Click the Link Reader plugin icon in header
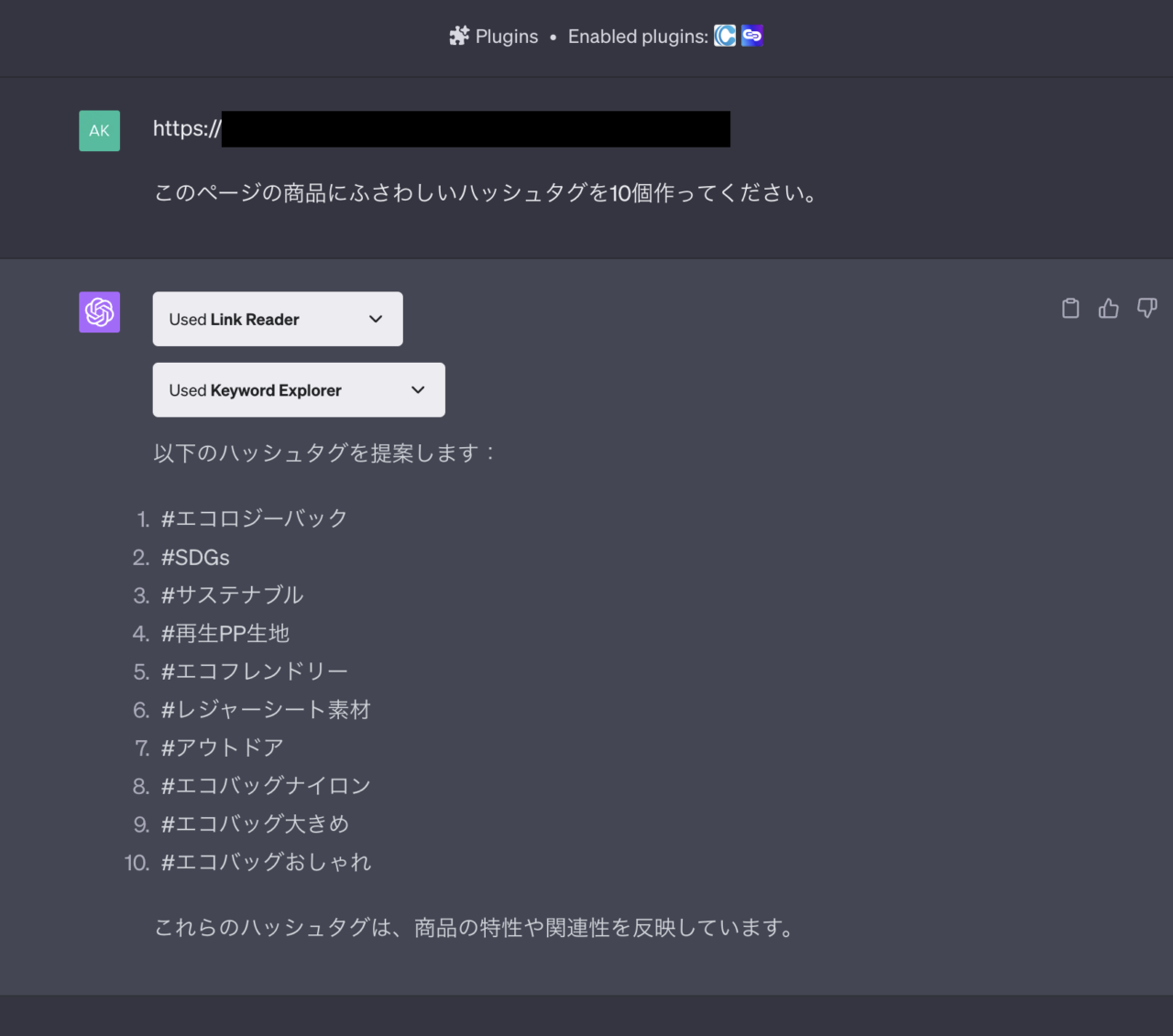 tap(752, 36)
